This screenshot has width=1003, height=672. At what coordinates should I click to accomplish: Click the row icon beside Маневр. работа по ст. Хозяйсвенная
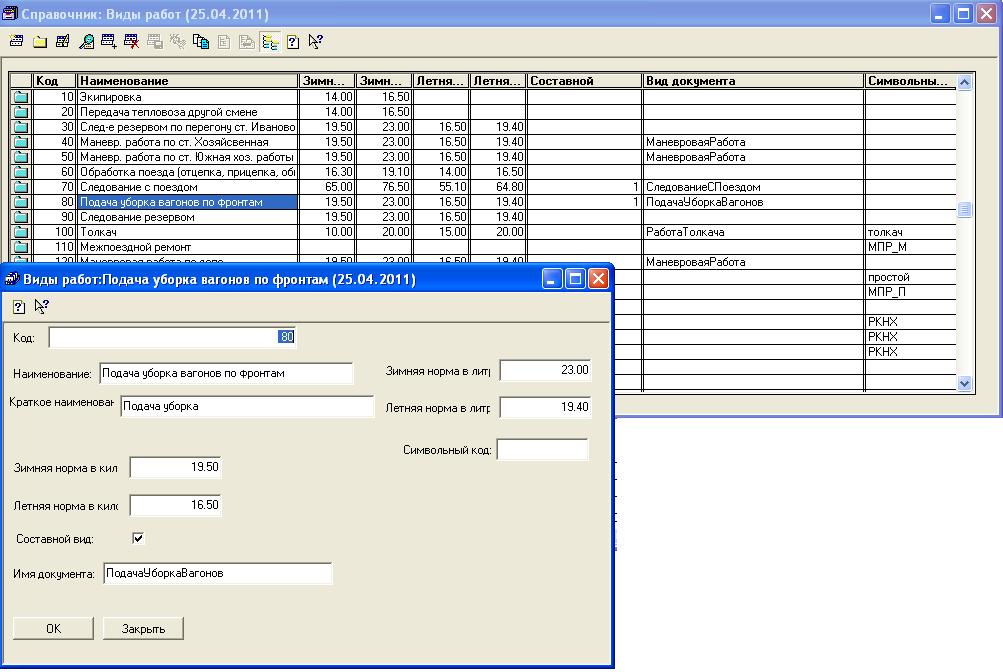point(21,142)
